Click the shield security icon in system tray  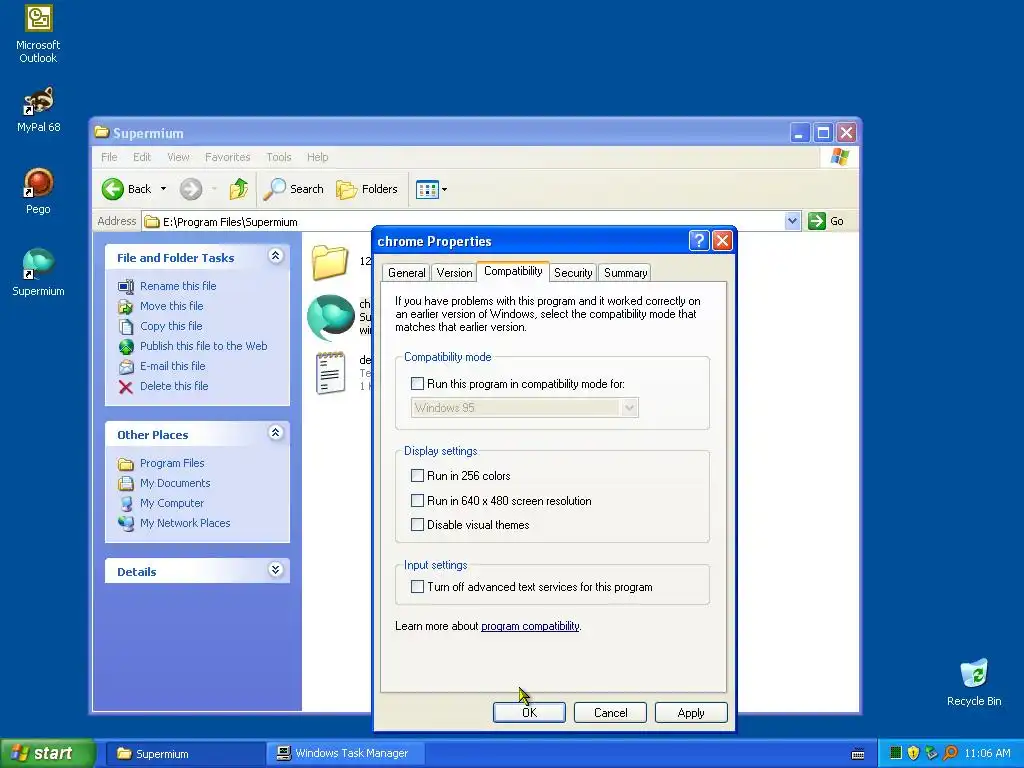tap(913, 753)
